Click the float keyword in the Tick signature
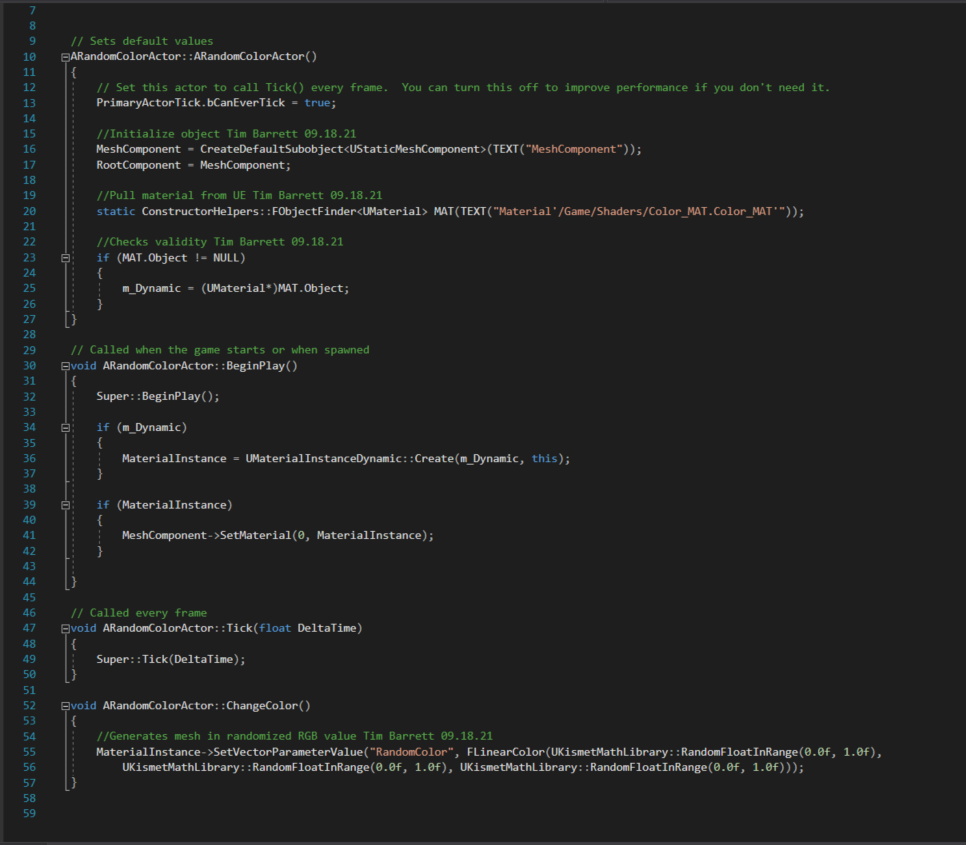The image size is (966, 845). [275, 628]
